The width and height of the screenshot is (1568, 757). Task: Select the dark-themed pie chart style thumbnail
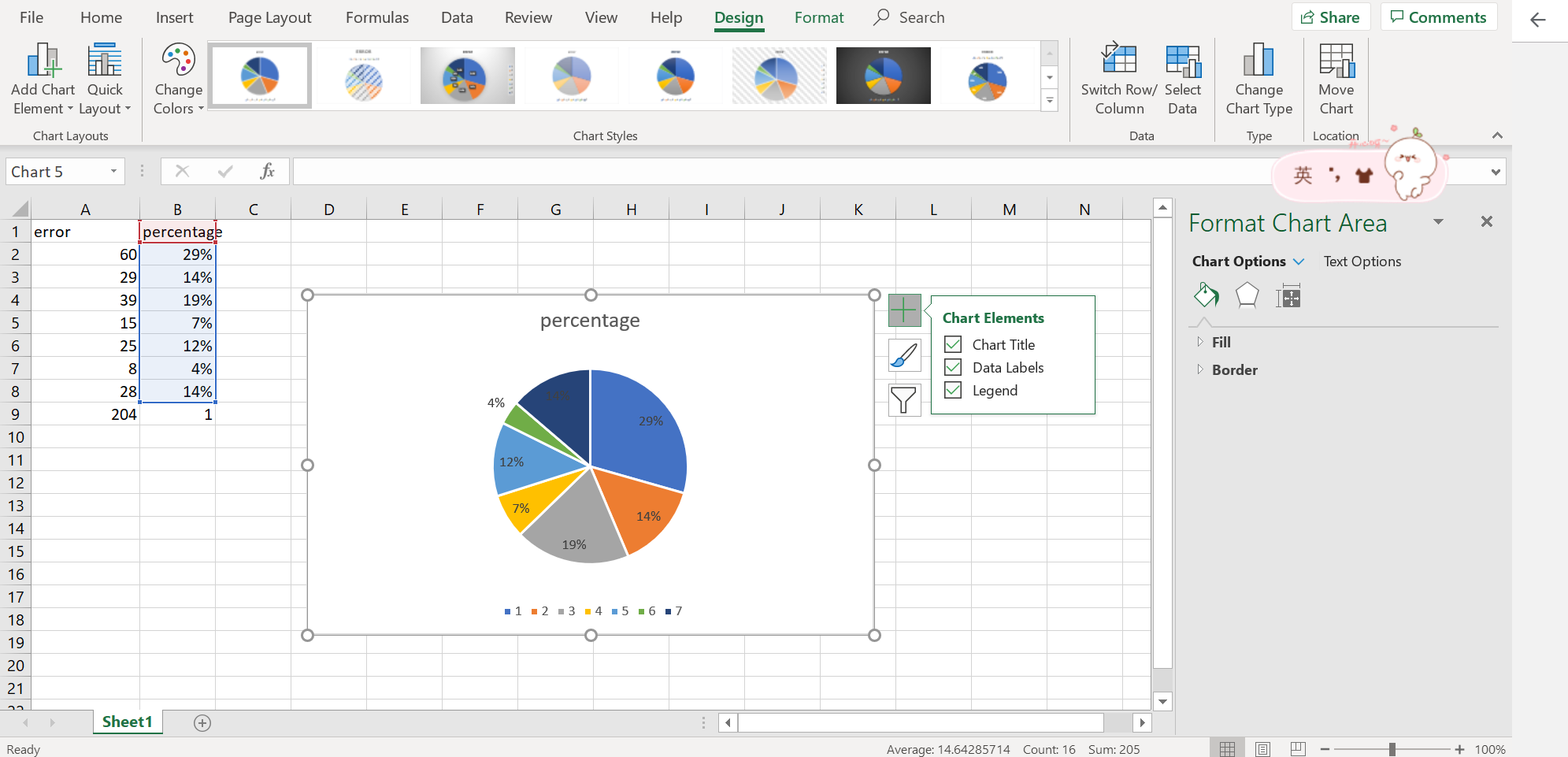point(883,75)
